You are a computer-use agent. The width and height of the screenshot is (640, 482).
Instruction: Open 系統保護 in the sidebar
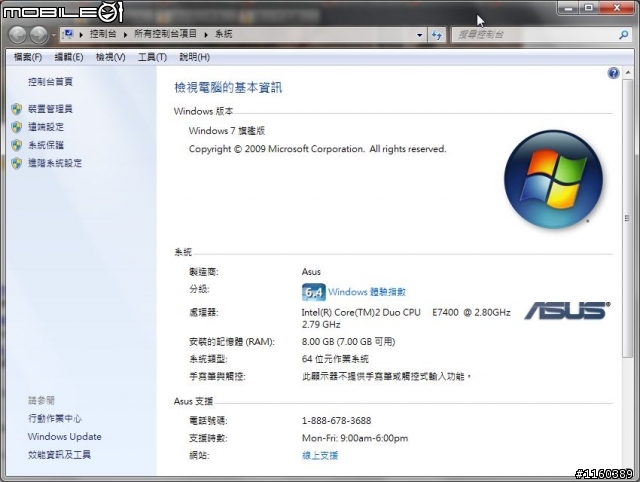[46, 144]
